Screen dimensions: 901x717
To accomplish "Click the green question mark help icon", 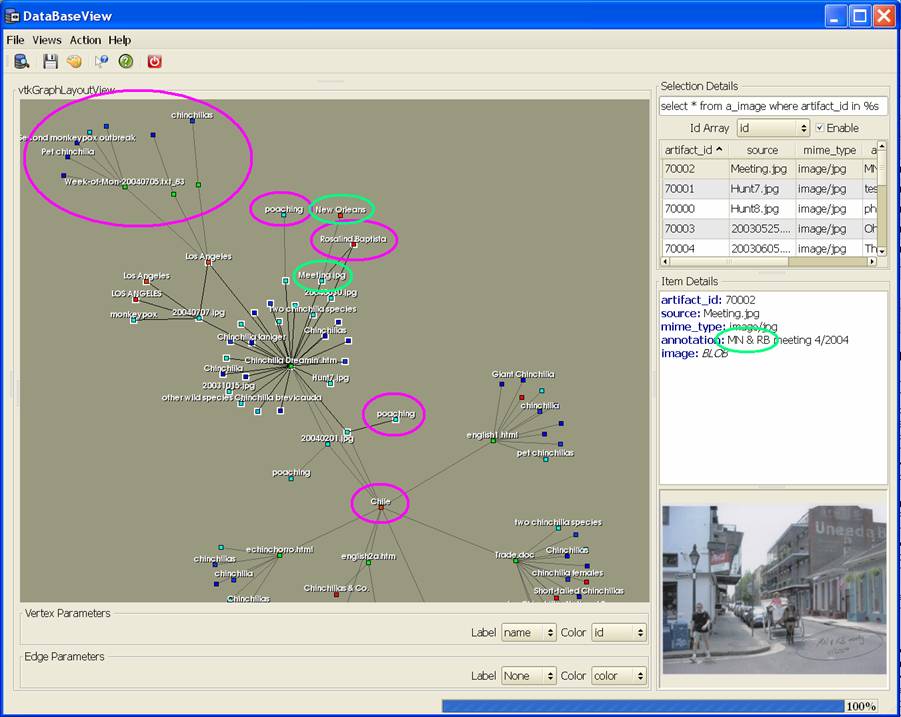I will coord(126,62).
